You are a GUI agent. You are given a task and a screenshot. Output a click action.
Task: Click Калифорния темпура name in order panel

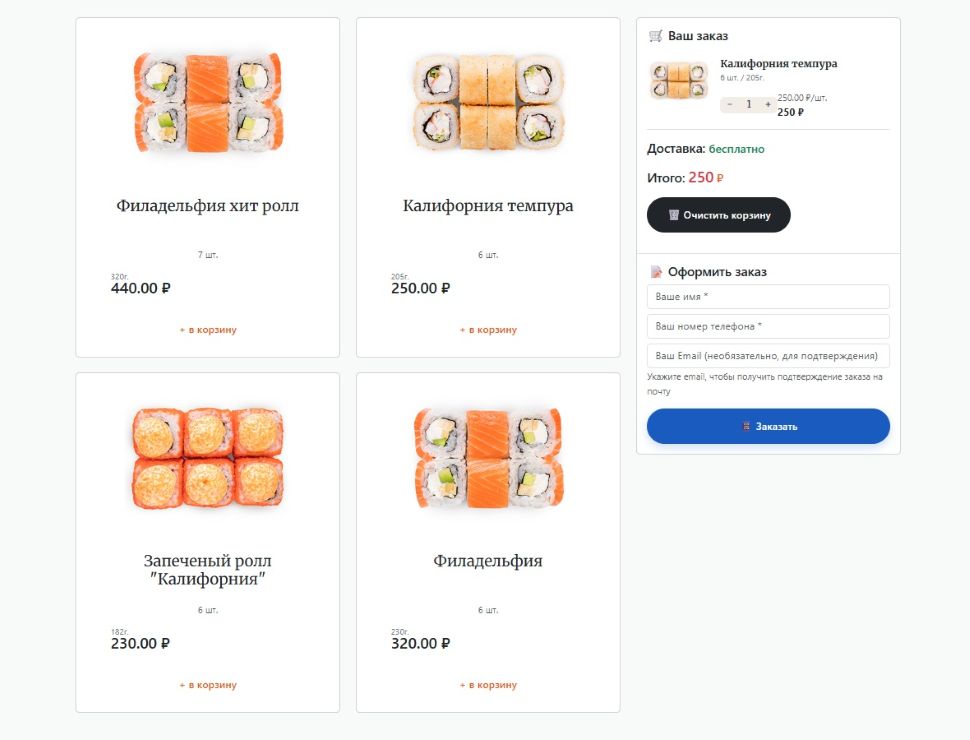point(778,64)
